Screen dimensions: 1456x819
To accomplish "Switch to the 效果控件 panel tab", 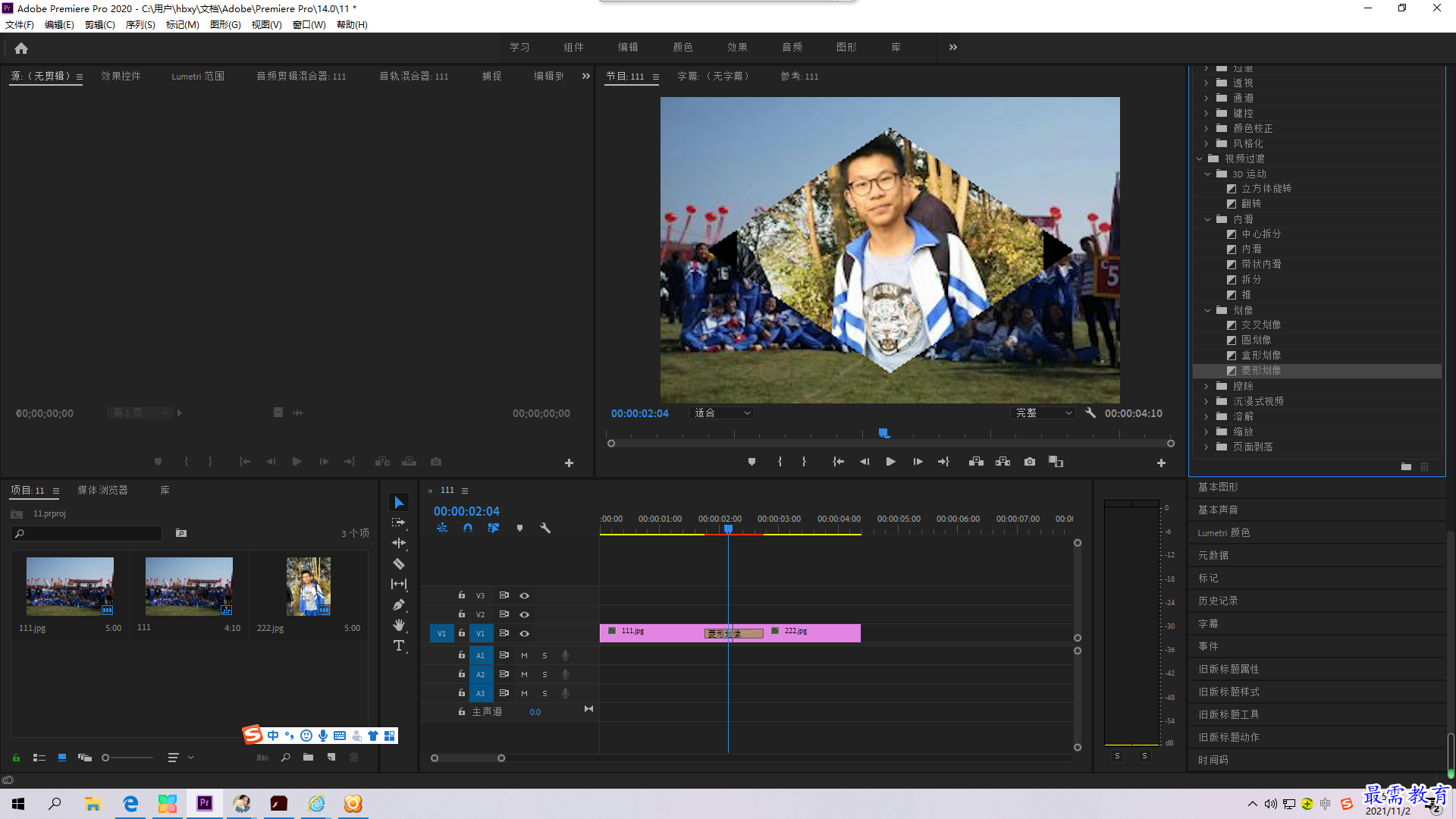I will 121,76.
